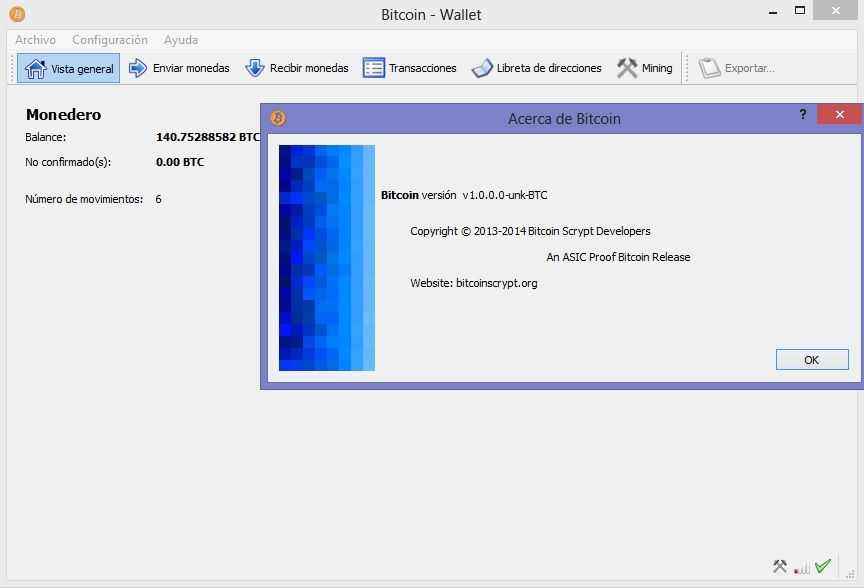Viewport: 864px width, 588px height.
Task: Click the Mining pickaxe icon in the toolbar
Action: coord(627,68)
